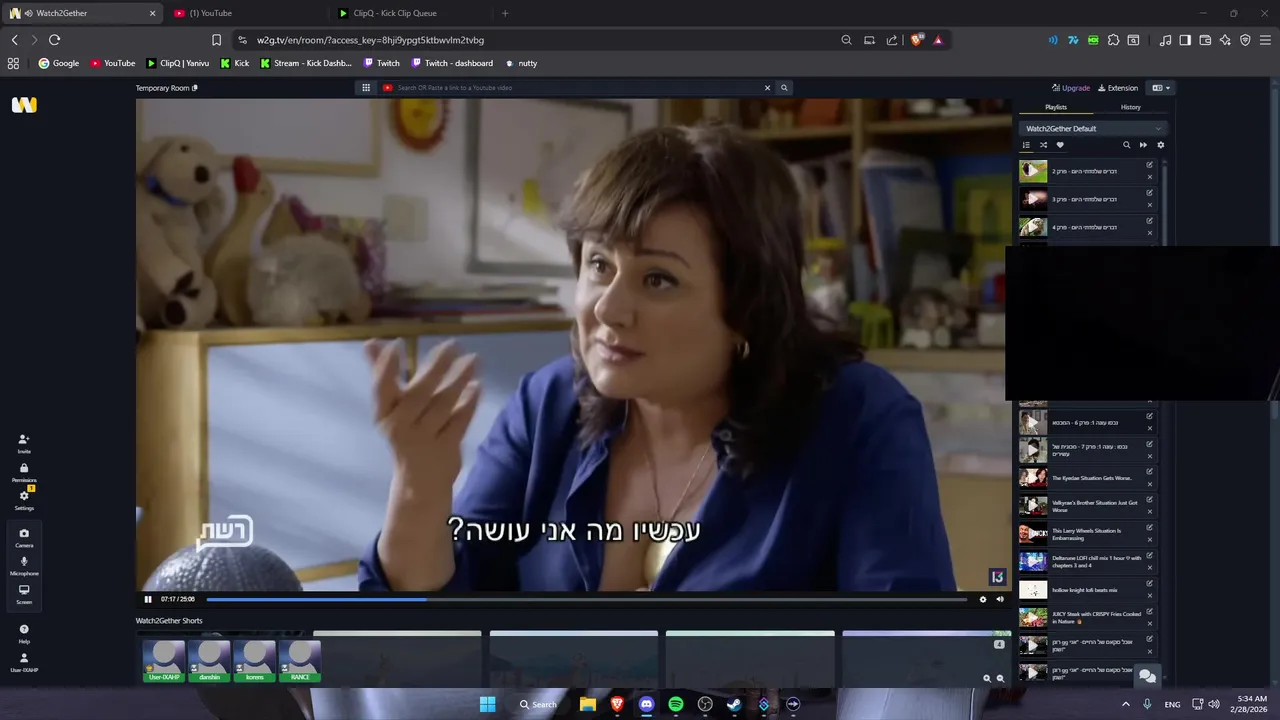1280x720 pixels.
Task: Remove 'This Larry Wheels Situation' playlist item
Action: pyautogui.click(x=1150, y=540)
